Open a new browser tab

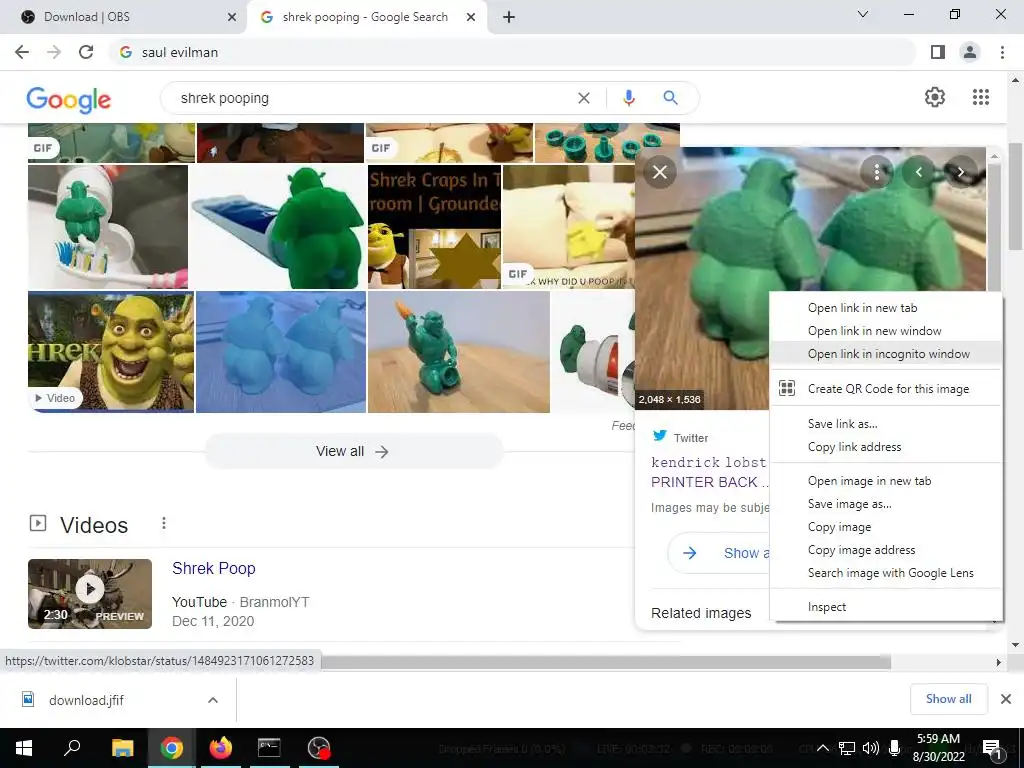(x=509, y=17)
